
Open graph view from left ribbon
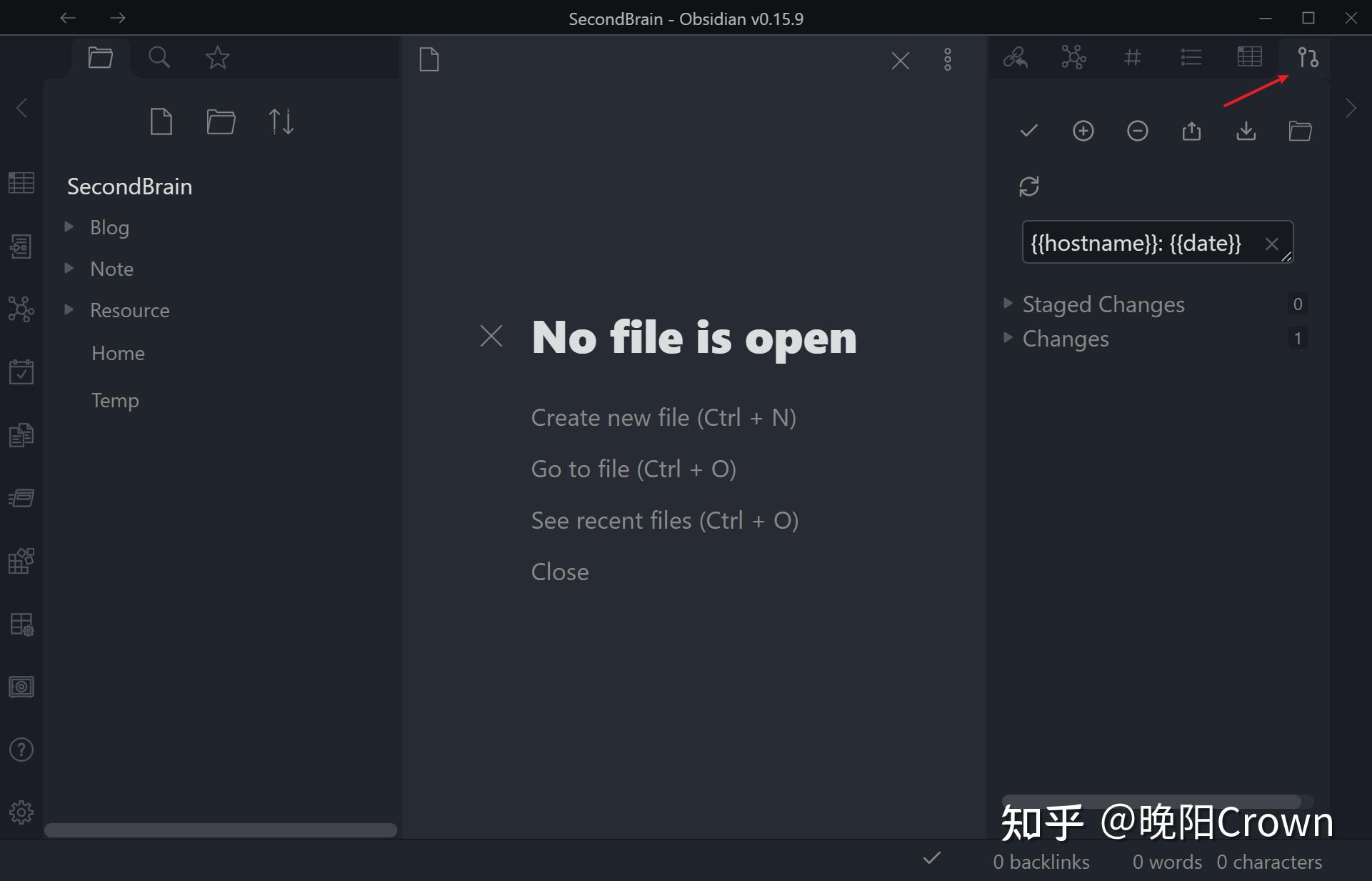click(21, 309)
